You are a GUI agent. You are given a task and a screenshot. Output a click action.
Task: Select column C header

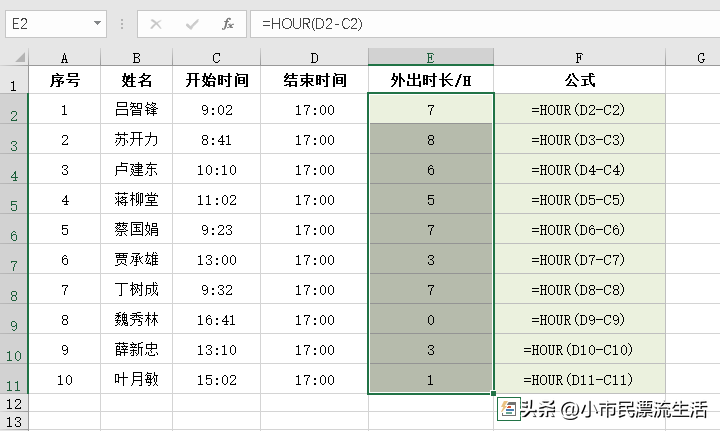(x=216, y=57)
